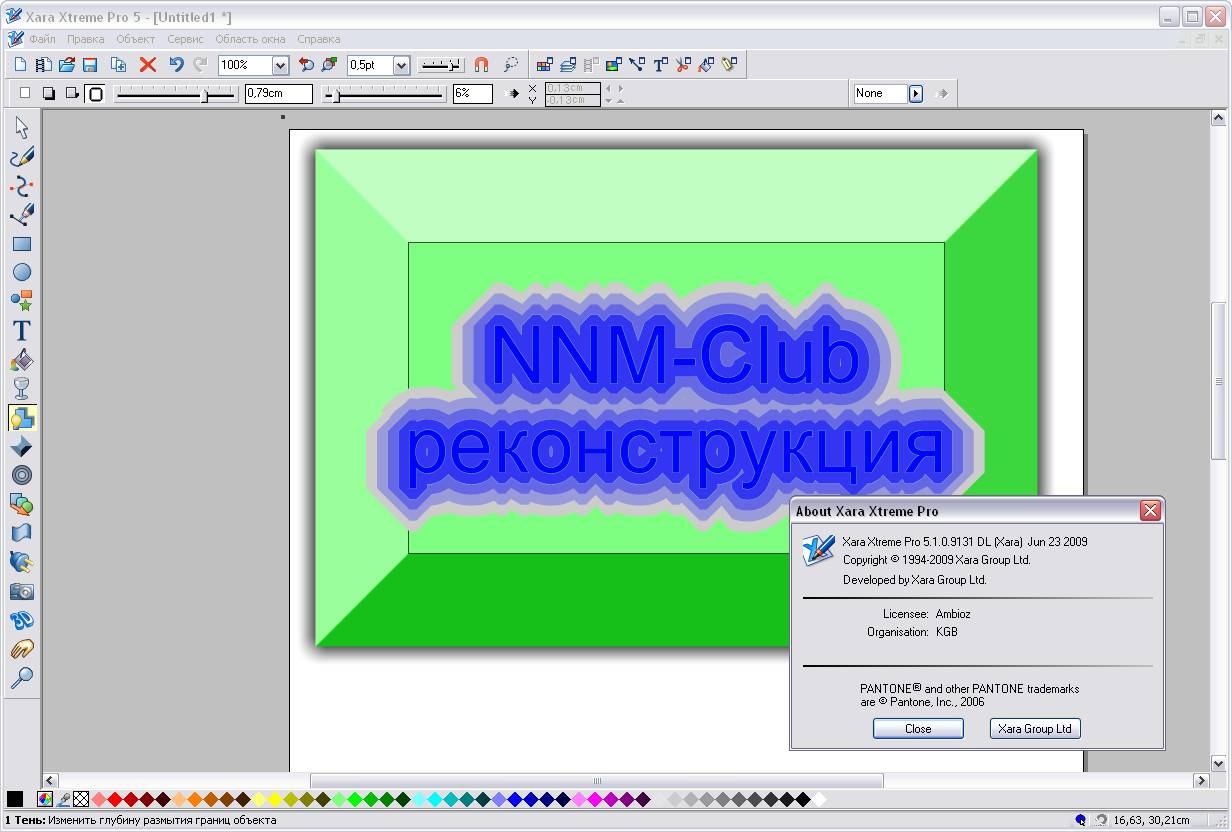Click the Clone page icon
This screenshot has height=832, width=1232.
click(x=118, y=65)
